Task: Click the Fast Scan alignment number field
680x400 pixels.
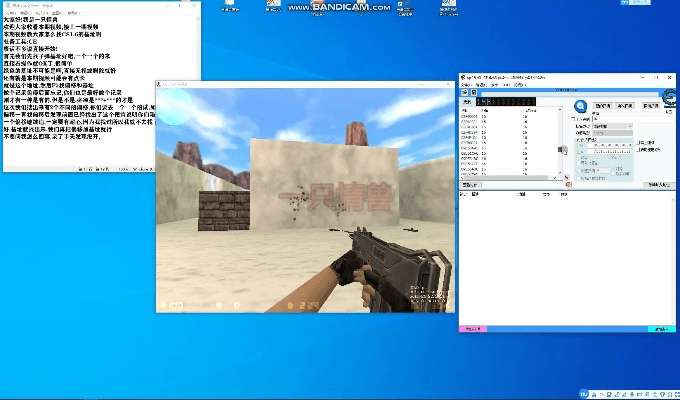Action: click(603, 170)
